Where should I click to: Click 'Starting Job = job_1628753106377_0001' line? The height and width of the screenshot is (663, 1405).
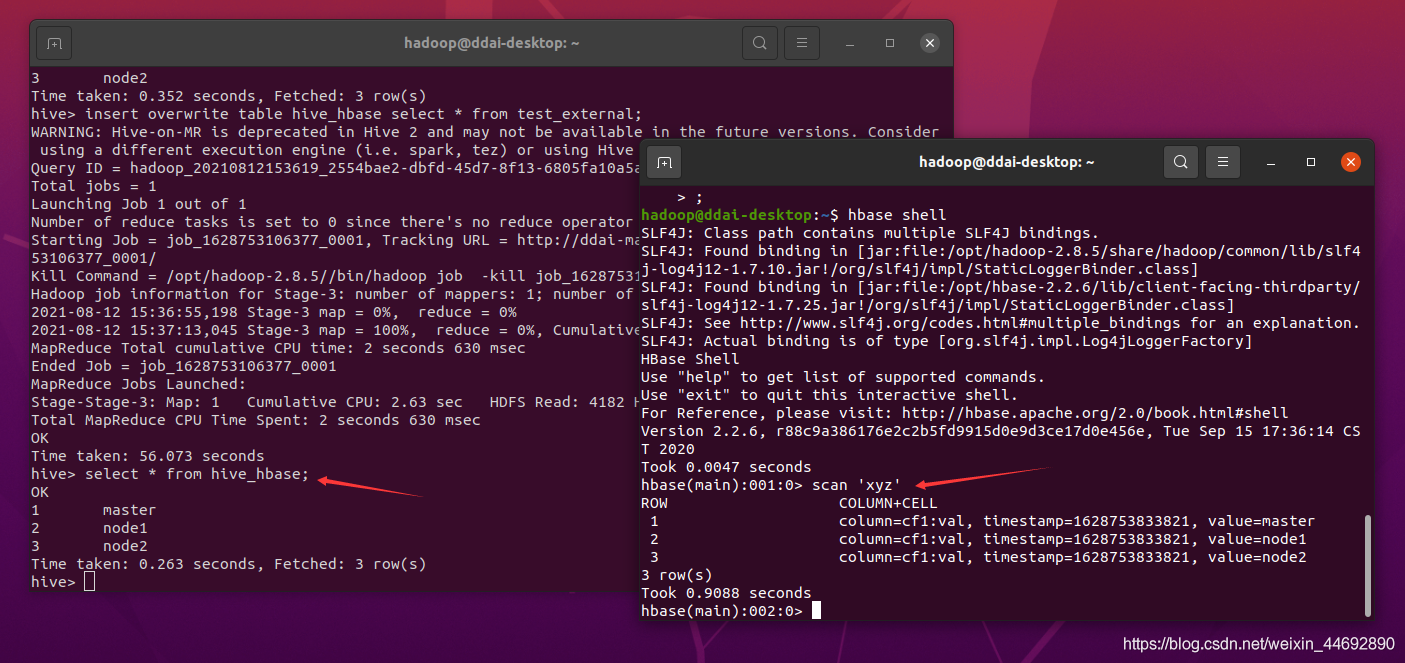(335, 240)
